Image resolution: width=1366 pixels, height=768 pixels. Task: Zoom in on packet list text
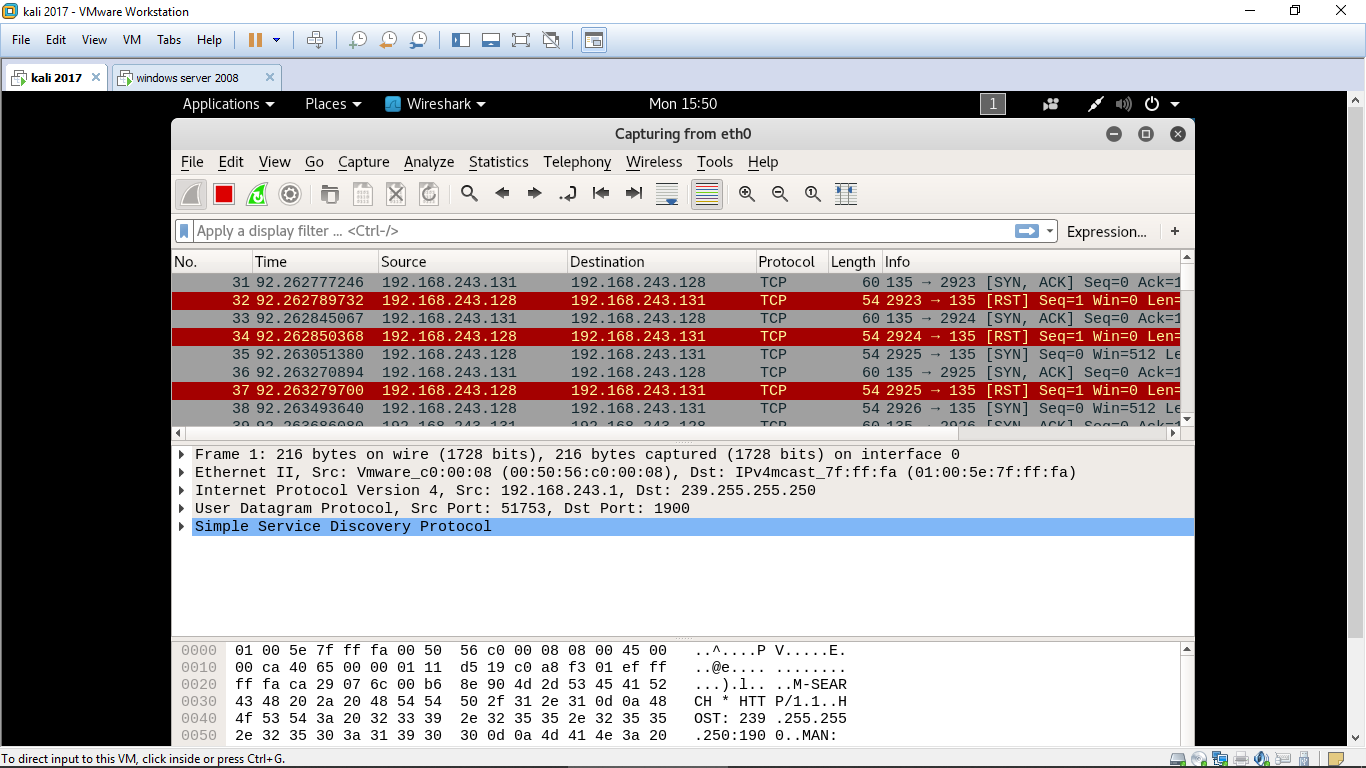click(x=747, y=194)
